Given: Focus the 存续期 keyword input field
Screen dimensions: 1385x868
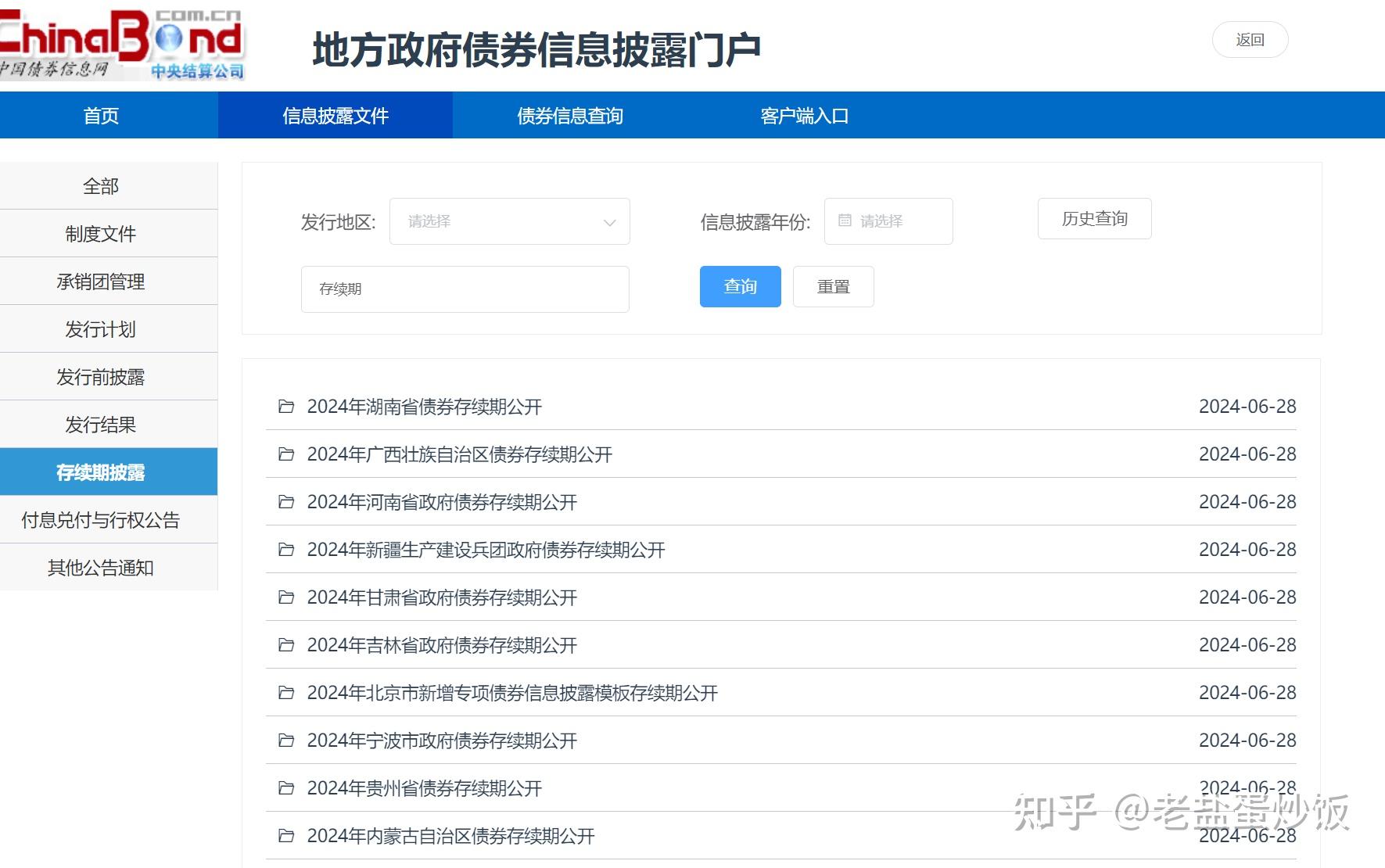Looking at the screenshot, I should (465, 289).
